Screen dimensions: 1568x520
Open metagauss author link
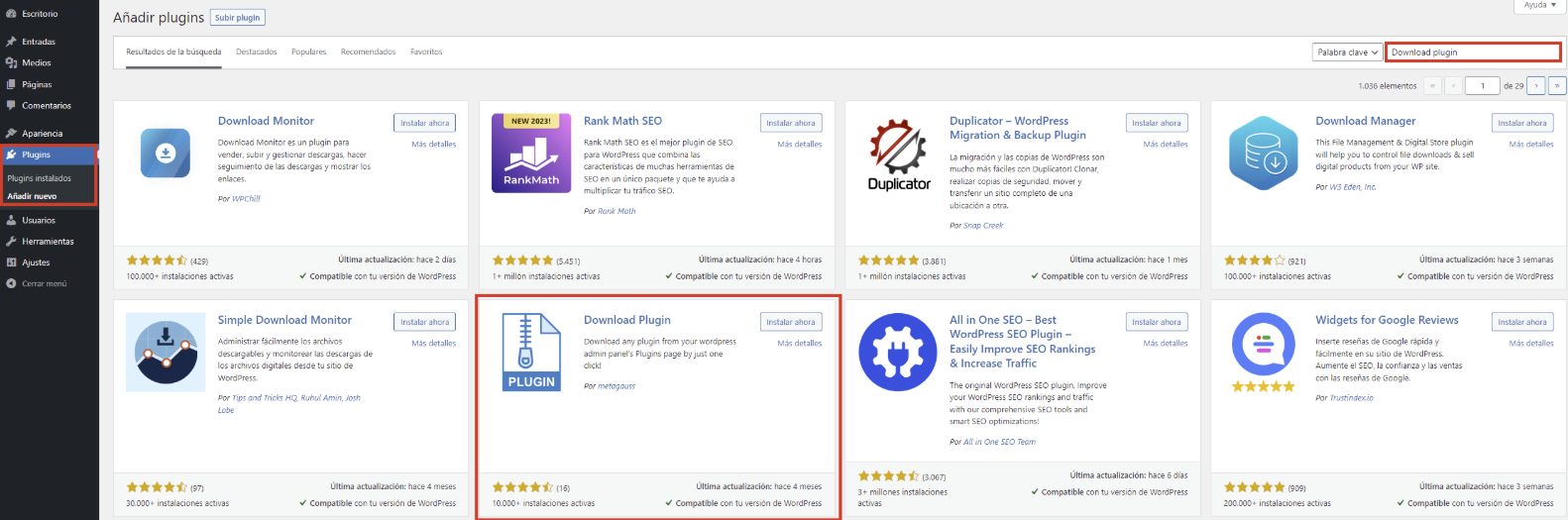pos(616,386)
